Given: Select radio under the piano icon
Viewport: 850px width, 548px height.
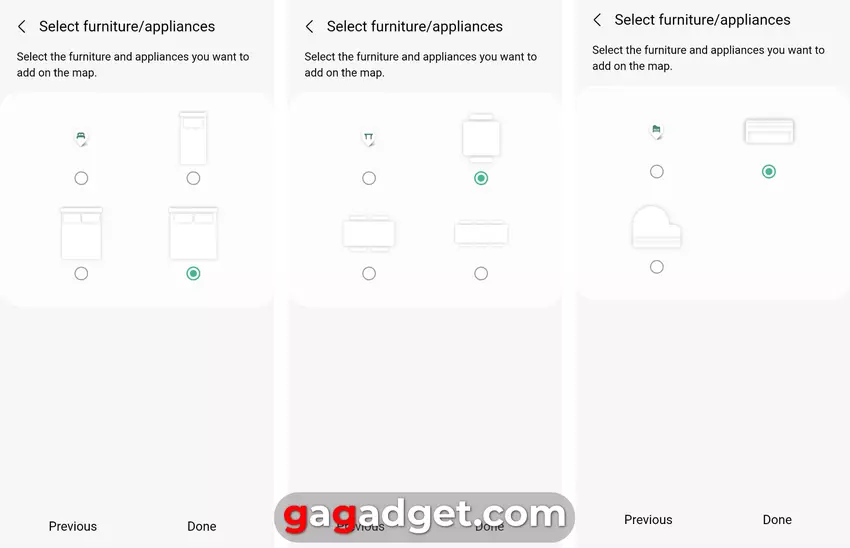Looking at the screenshot, I should tap(656, 267).
